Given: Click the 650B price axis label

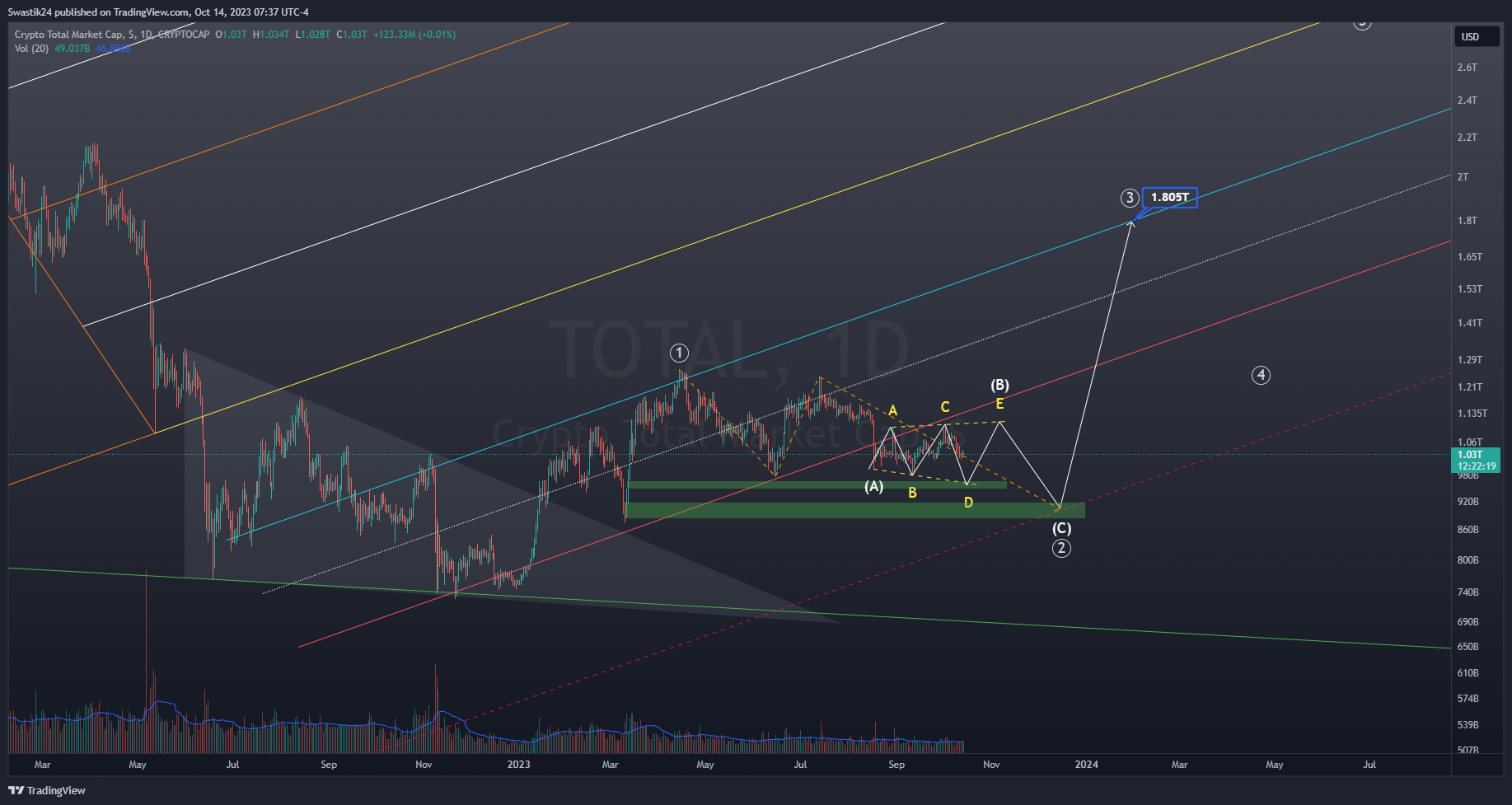Looking at the screenshot, I should pyautogui.click(x=1468, y=647).
